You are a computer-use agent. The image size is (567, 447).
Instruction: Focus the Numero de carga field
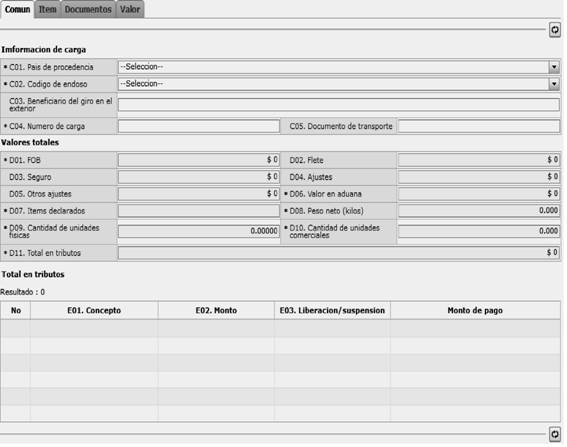199,126
